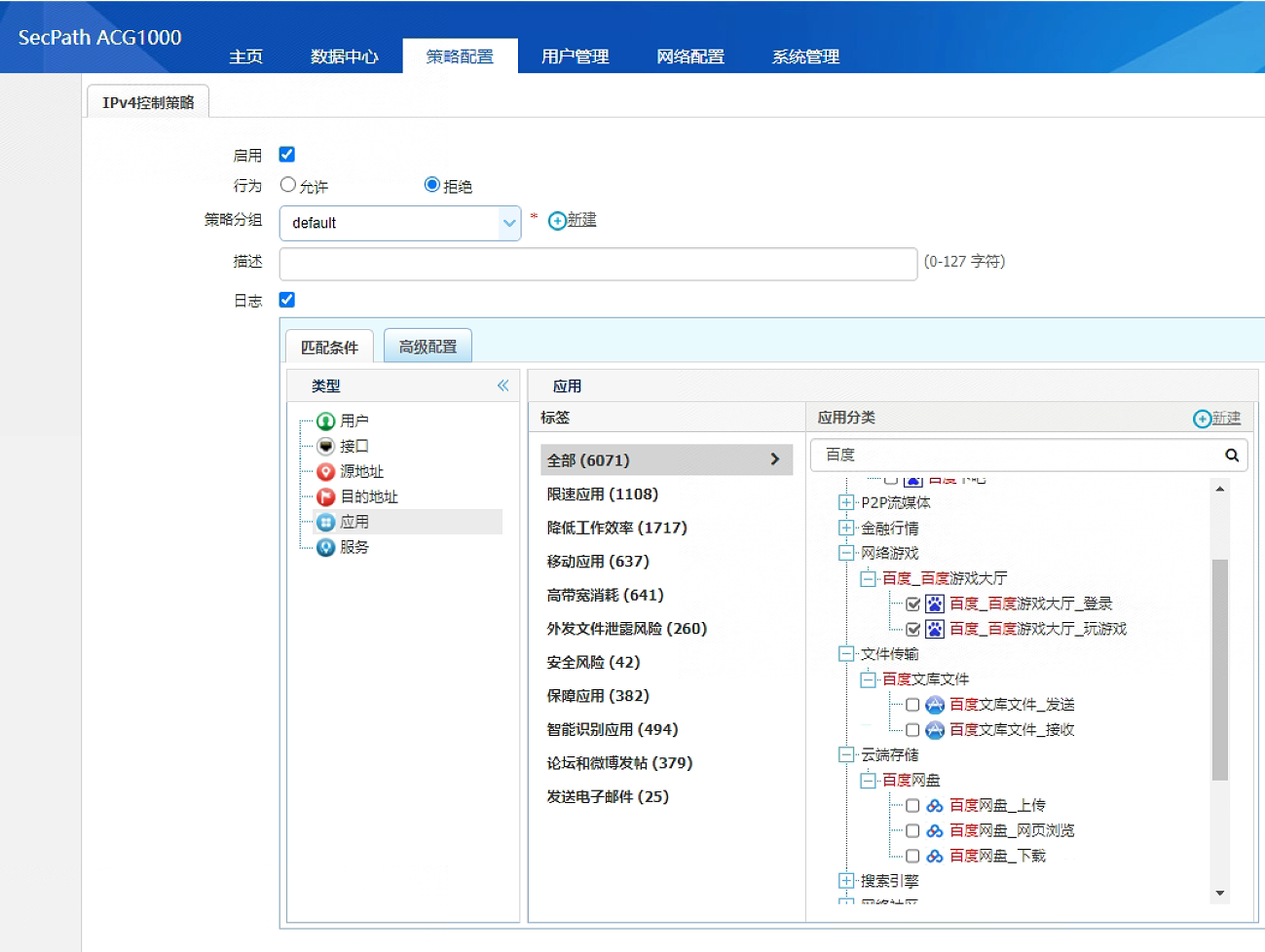Click 新建 next to 策略分组
The width and height of the screenshot is (1265, 952).
(x=573, y=220)
